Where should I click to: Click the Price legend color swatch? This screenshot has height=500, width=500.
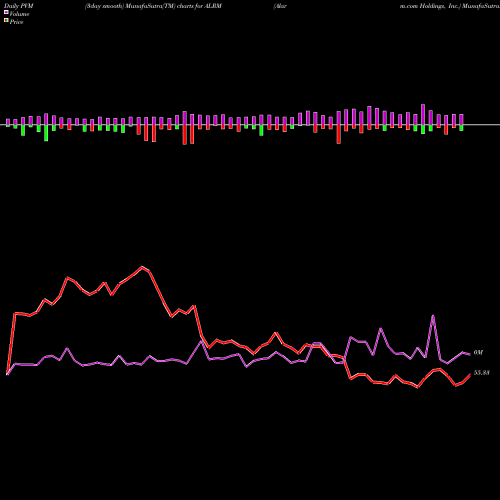[x=6, y=21]
